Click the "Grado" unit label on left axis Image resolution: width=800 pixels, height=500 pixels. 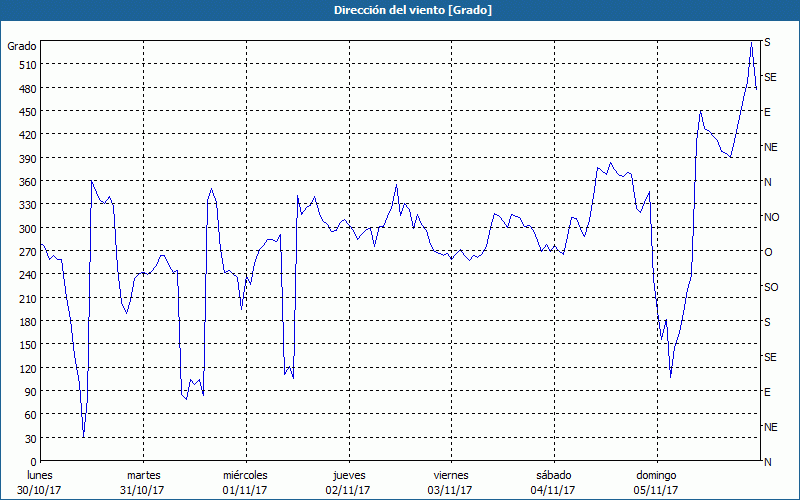pyautogui.click(x=22, y=46)
